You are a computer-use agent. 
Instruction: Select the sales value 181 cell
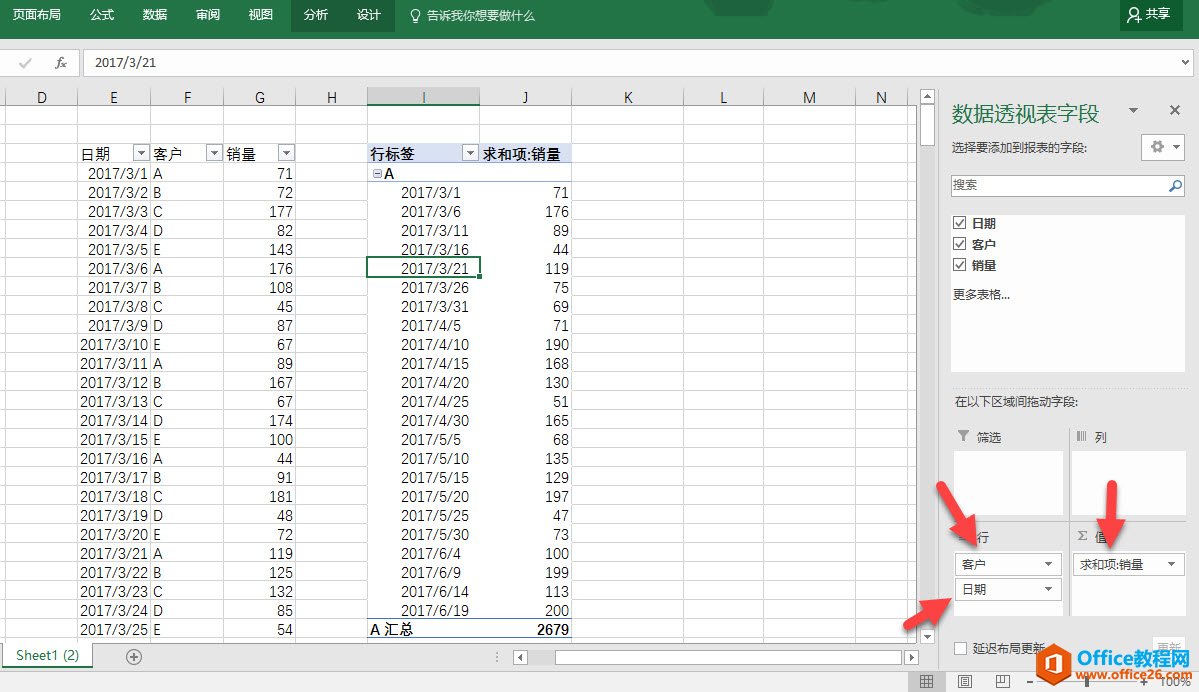click(x=260, y=496)
